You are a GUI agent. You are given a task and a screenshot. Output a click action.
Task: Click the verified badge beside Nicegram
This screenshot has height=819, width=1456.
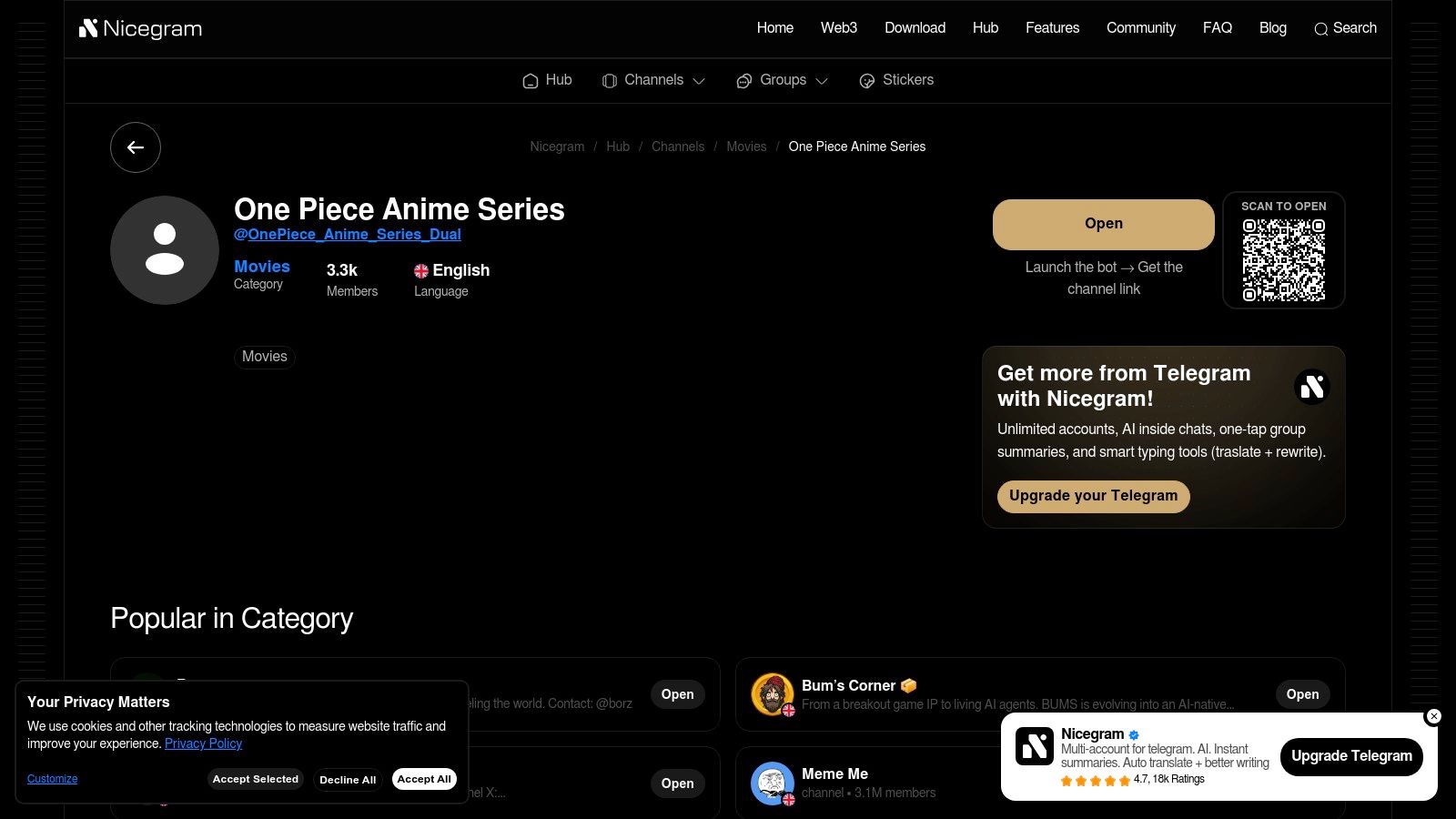click(x=1134, y=734)
